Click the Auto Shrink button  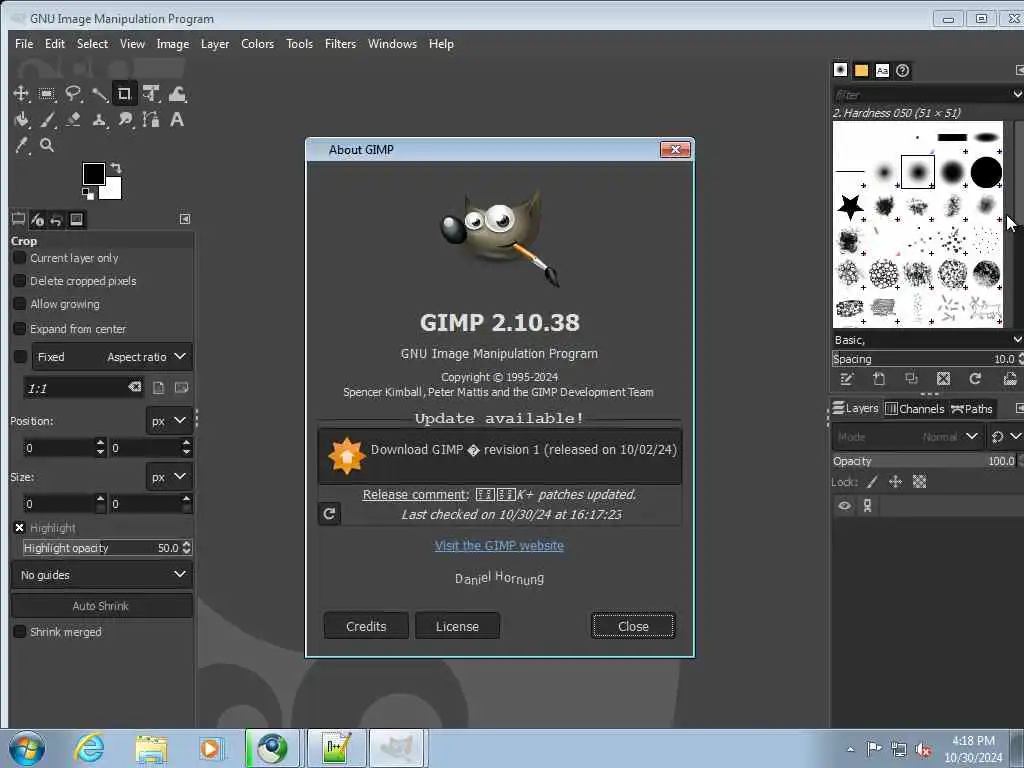click(x=102, y=605)
